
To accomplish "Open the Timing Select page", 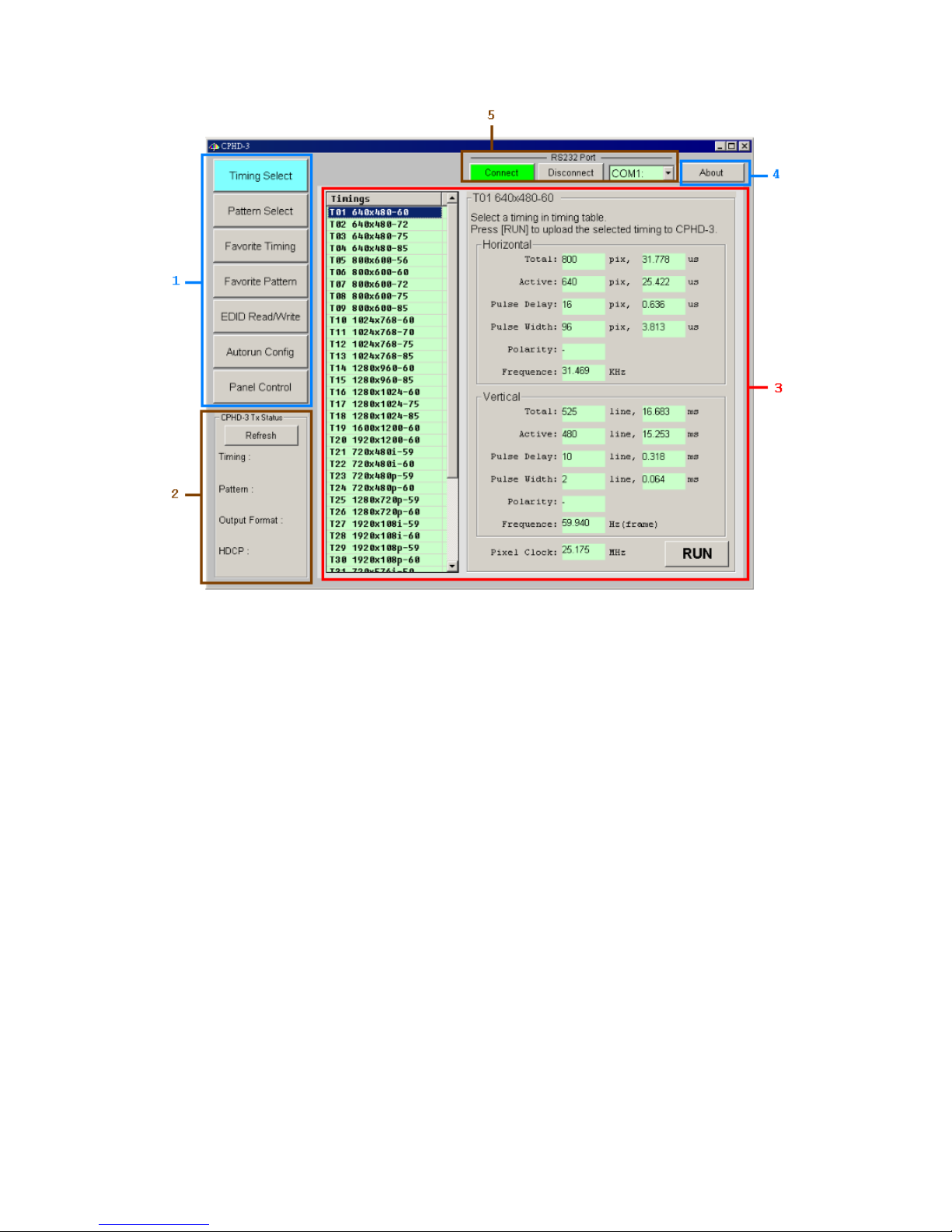I will 260,176.
